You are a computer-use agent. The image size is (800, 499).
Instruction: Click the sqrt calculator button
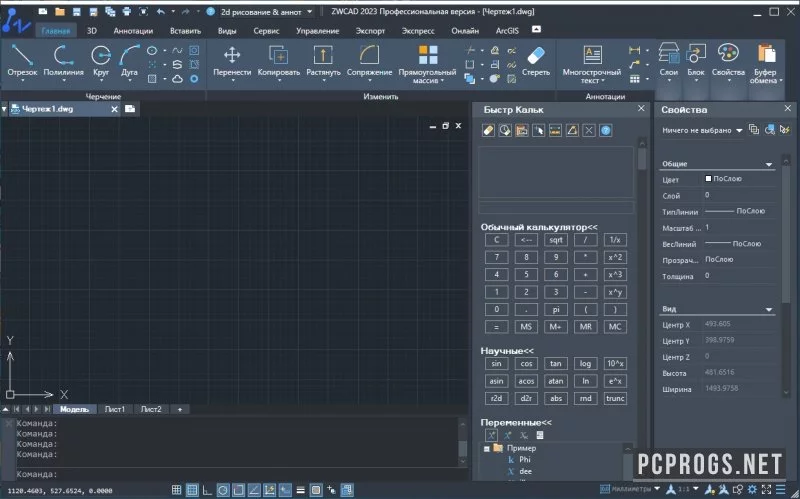tap(556, 240)
